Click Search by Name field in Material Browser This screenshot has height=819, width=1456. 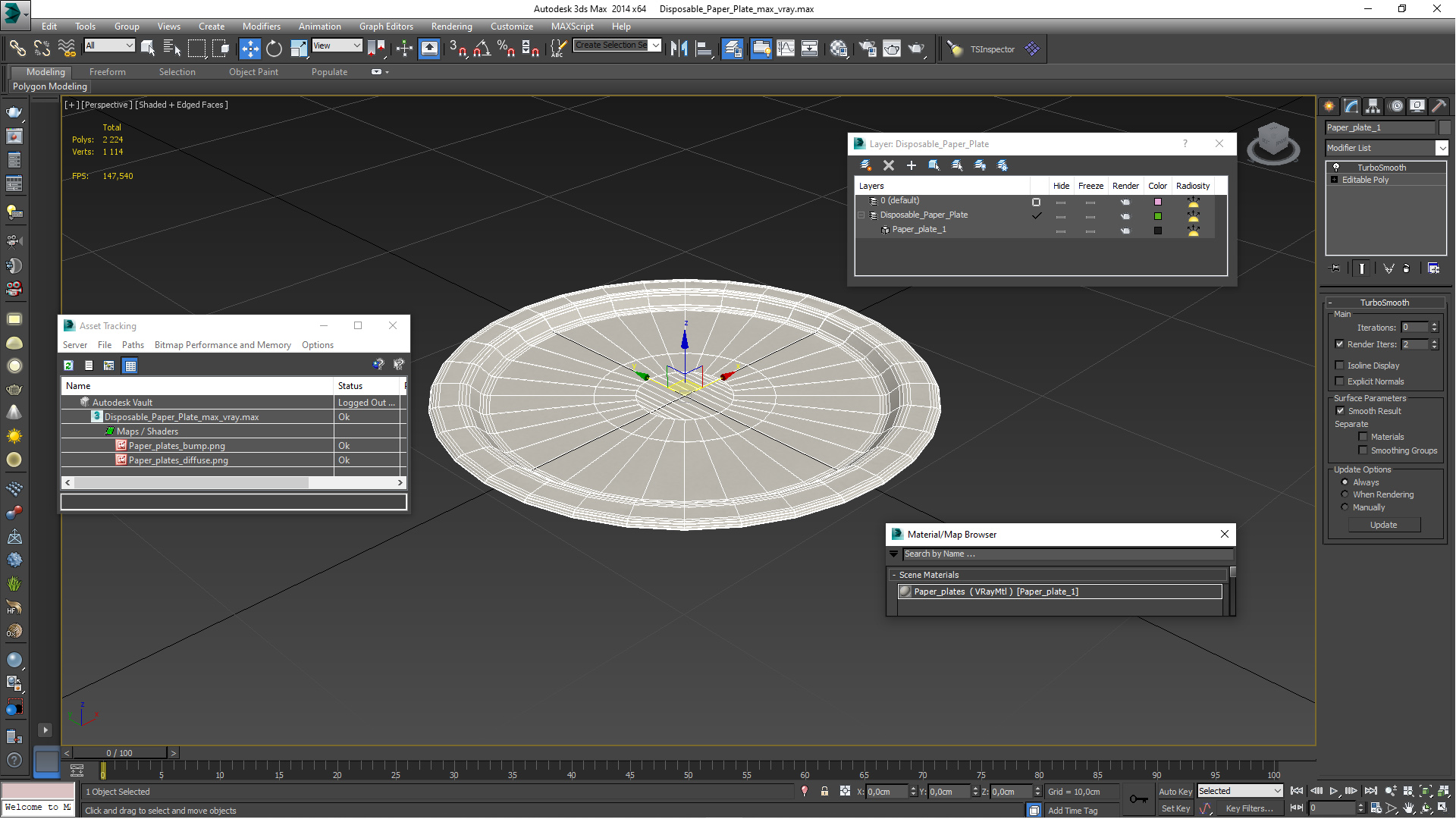pos(1066,554)
